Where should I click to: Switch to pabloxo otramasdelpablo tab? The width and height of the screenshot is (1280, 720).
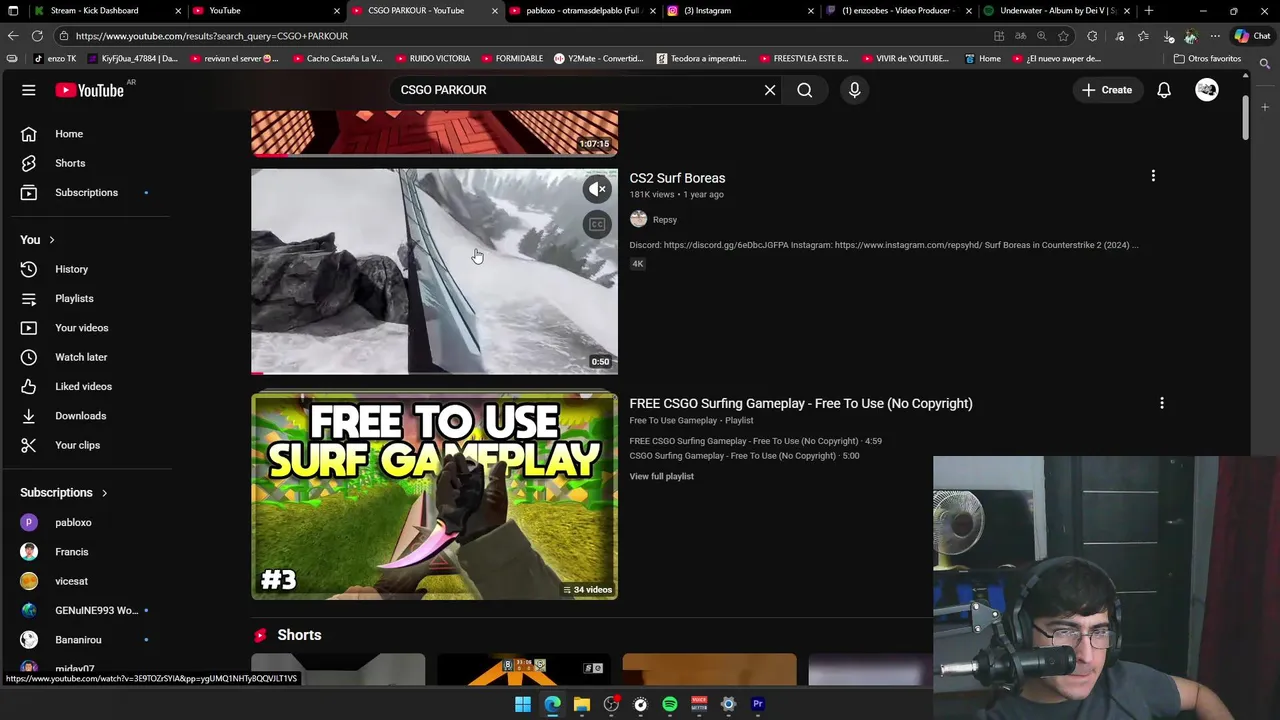pos(583,11)
